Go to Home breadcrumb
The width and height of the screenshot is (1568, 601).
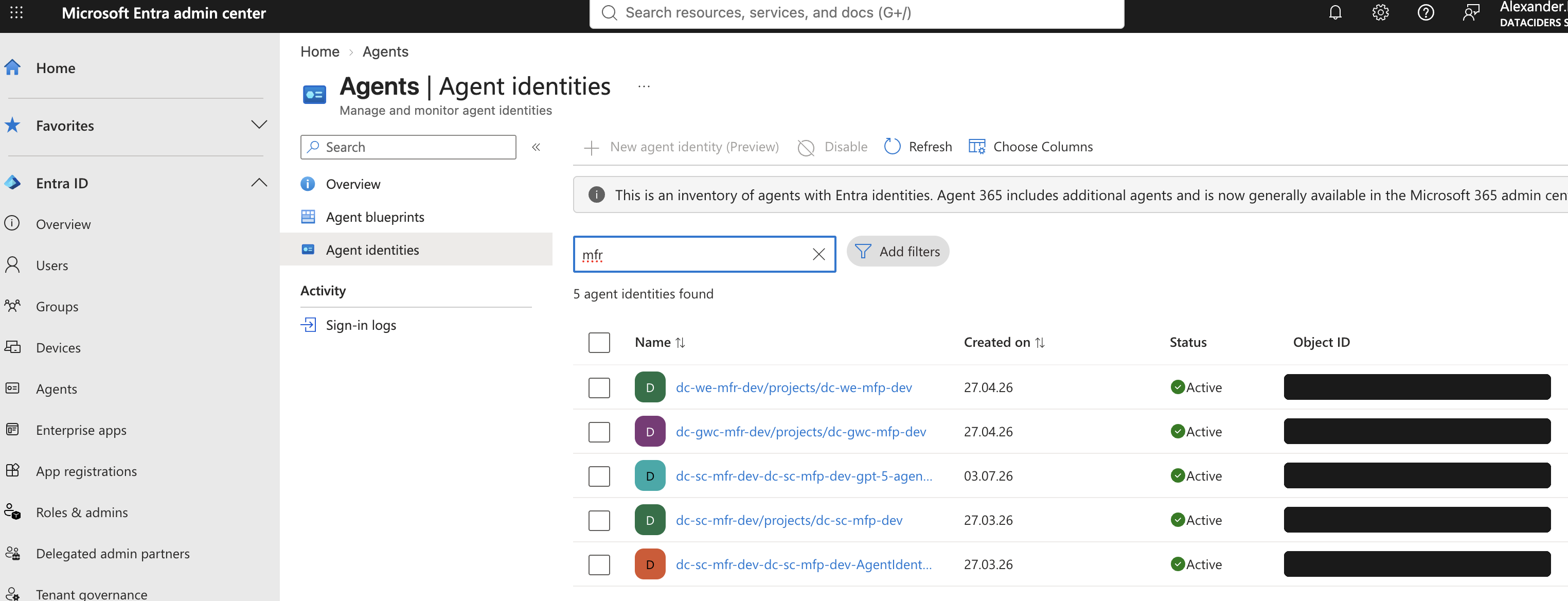pos(319,52)
